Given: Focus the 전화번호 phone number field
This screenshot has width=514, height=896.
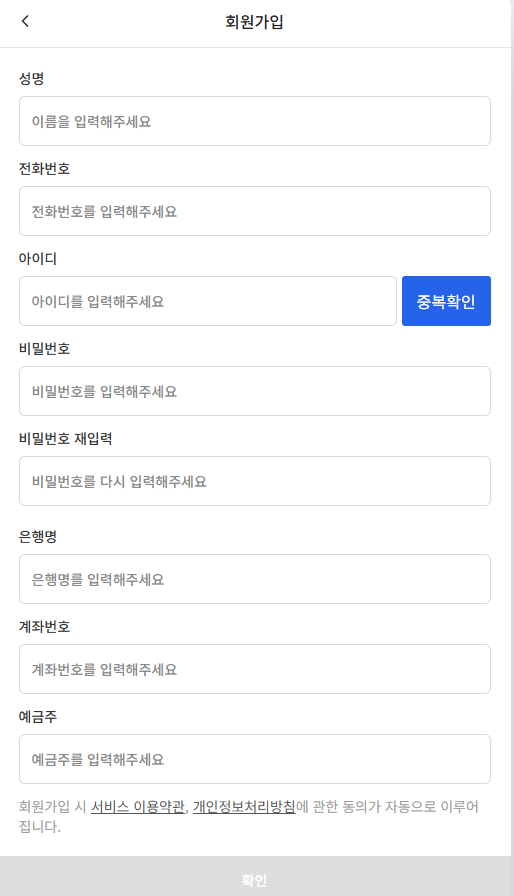Looking at the screenshot, I should [x=255, y=211].
